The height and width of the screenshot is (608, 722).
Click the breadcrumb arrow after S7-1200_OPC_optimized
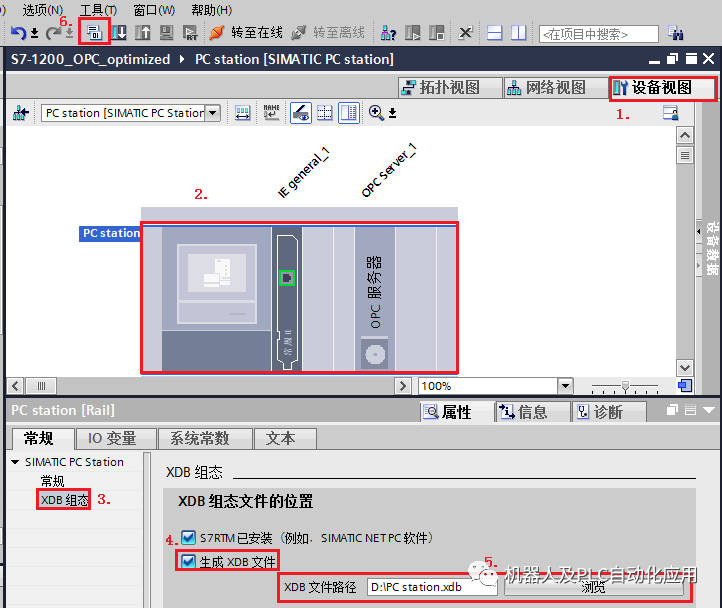(x=182, y=59)
